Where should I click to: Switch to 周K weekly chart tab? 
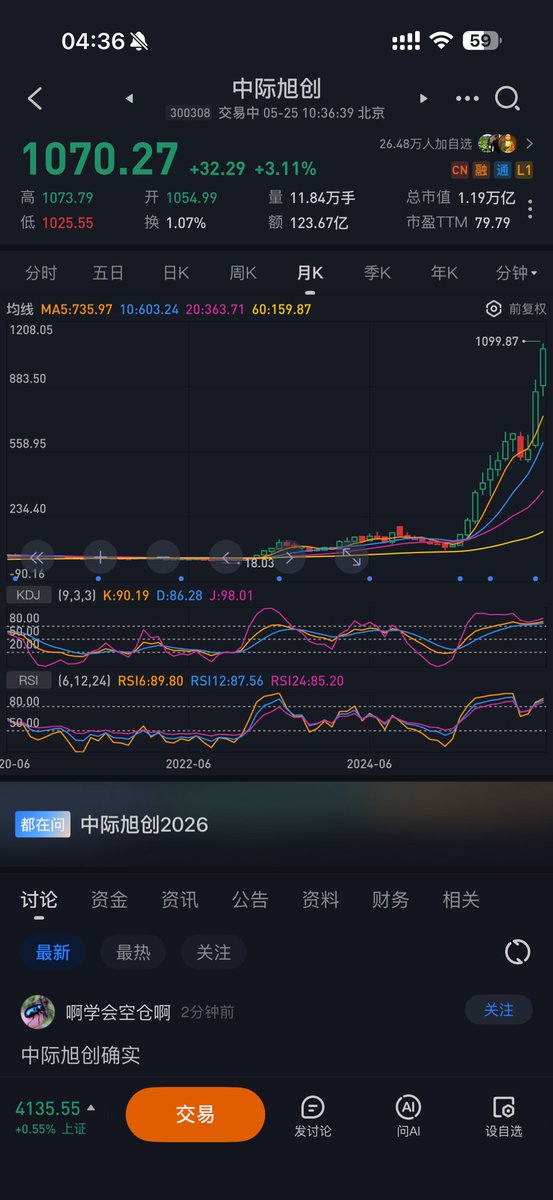click(243, 273)
